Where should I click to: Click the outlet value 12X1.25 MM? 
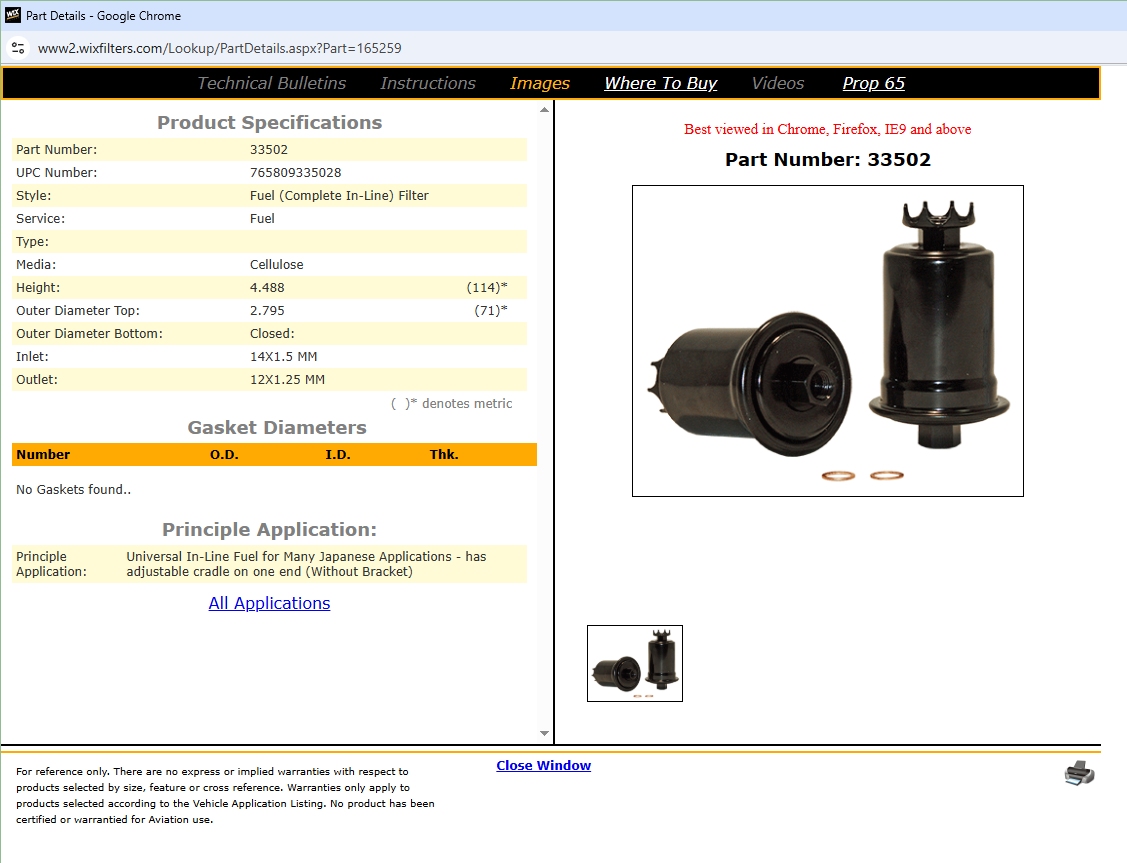(288, 379)
